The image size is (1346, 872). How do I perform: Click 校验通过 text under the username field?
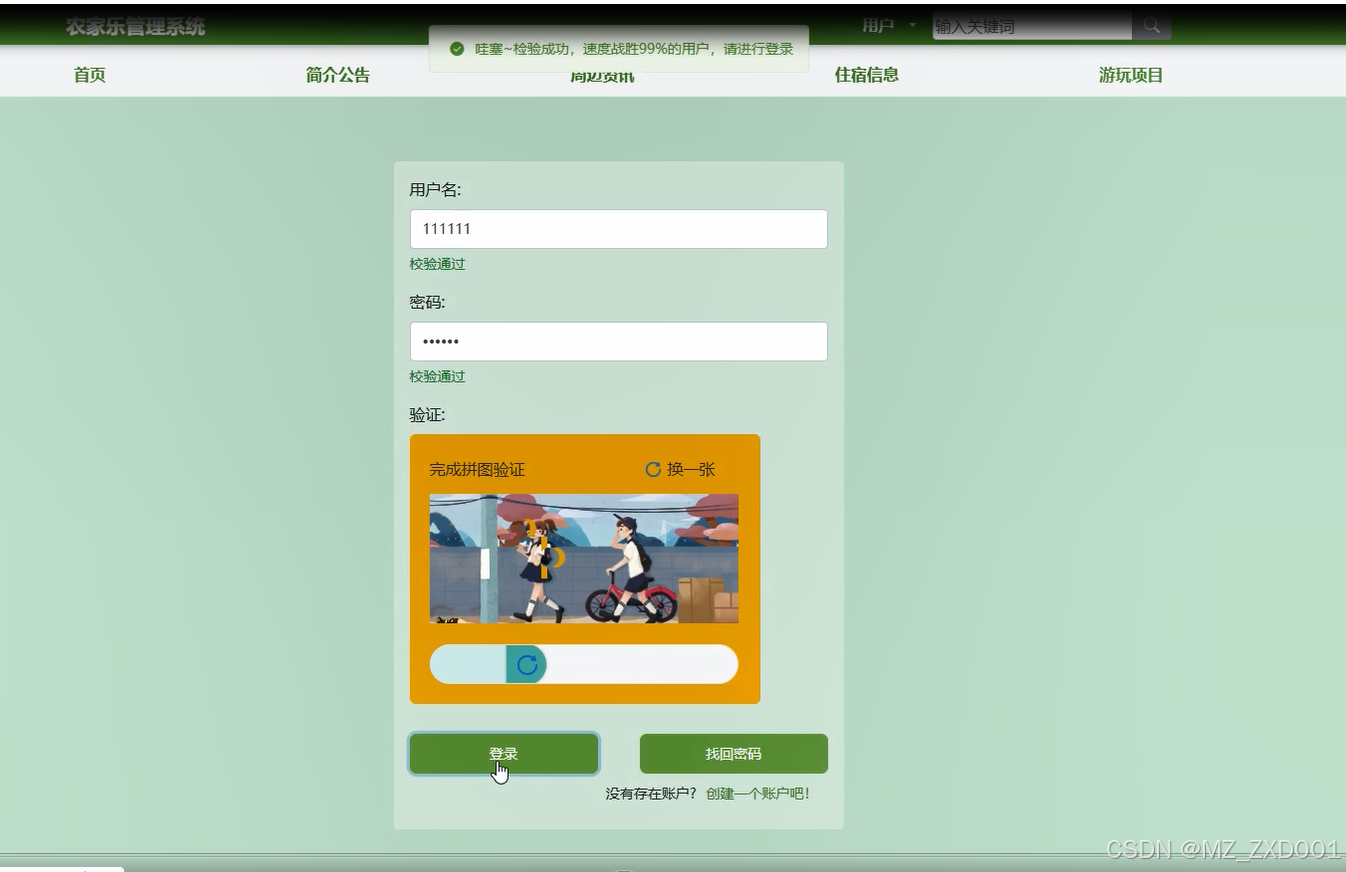[437, 264]
